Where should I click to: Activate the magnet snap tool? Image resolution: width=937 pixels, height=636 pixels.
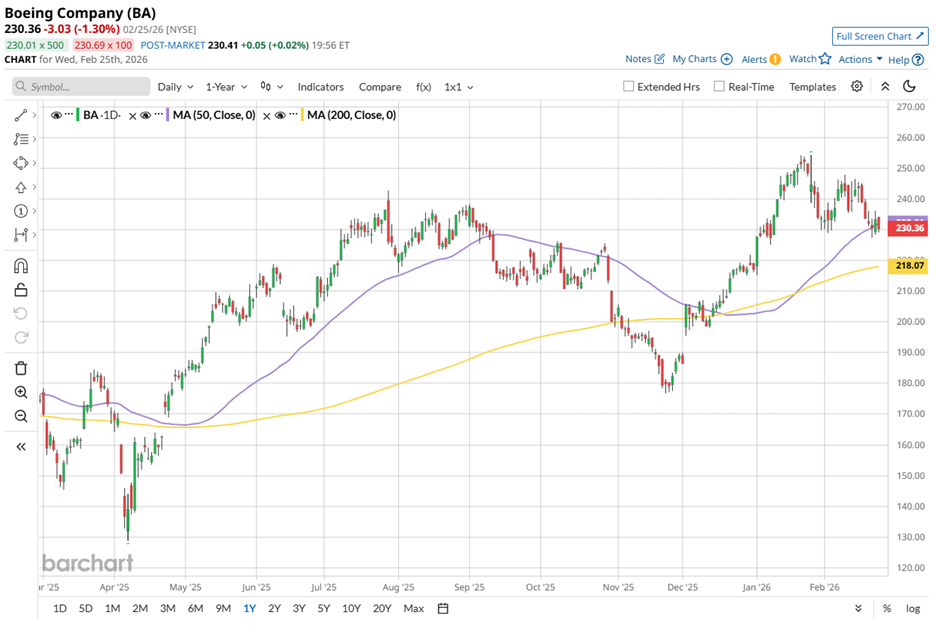click(x=21, y=266)
